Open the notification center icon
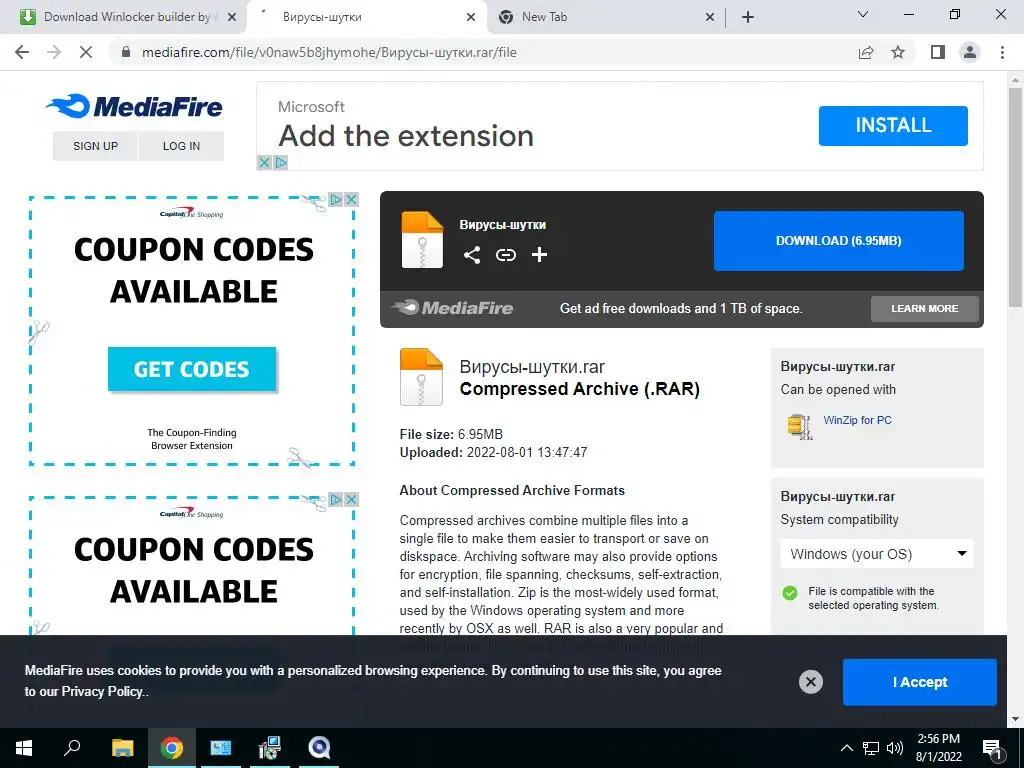The image size is (1024, 768). [x=992, y=749]
